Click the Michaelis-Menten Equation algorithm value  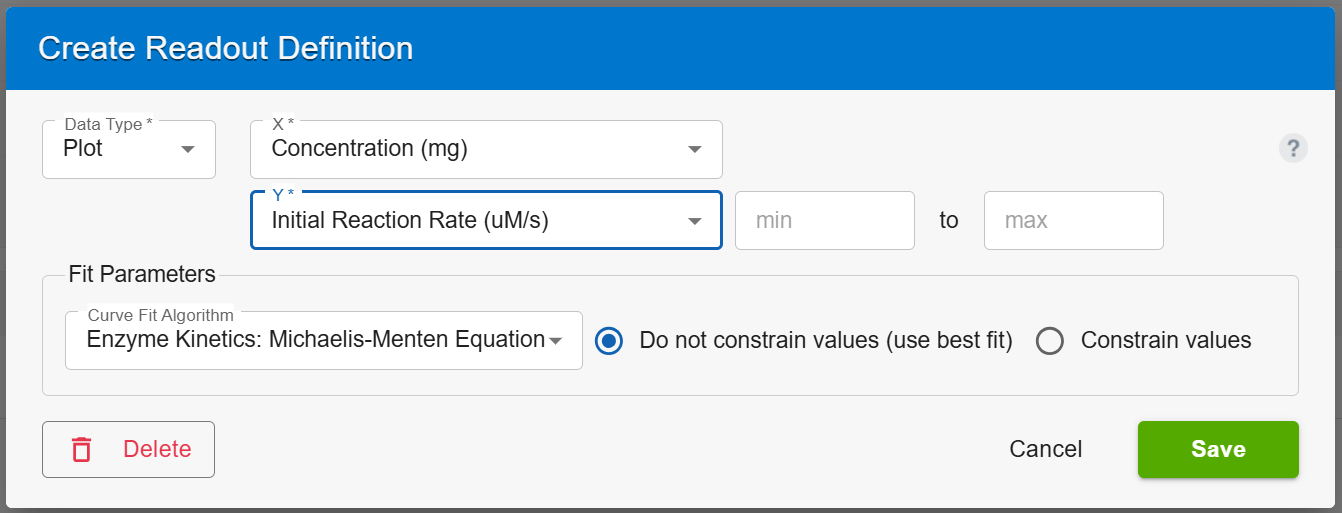click(x=315, y=339)
